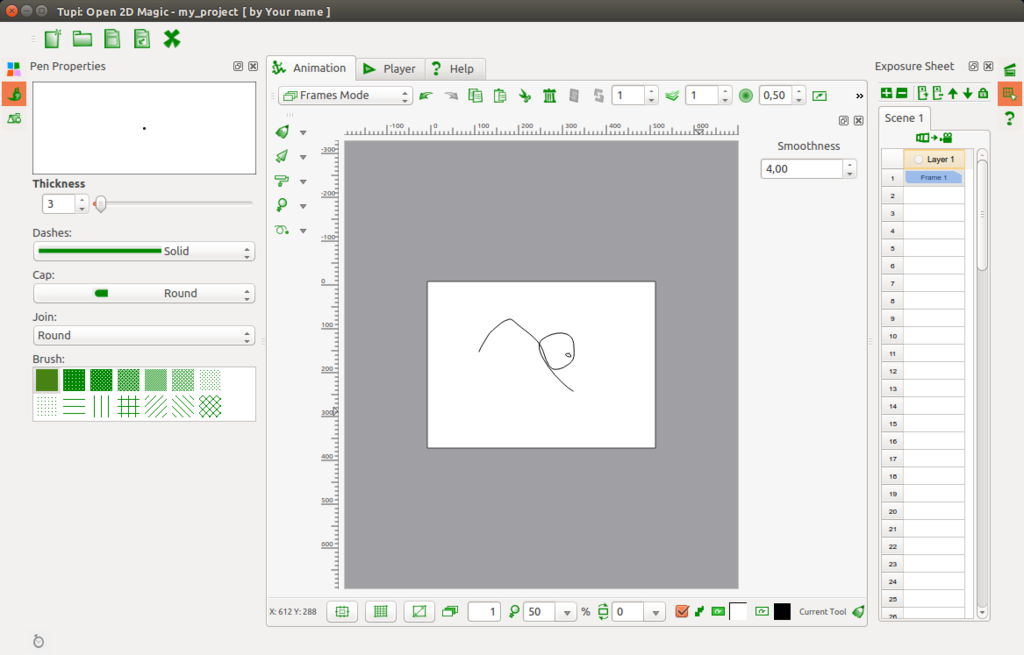This screenshot has width=1024, height=655.
Task: Switch to the Player tab
Action: pyautogui.click(x=389, y=69)
